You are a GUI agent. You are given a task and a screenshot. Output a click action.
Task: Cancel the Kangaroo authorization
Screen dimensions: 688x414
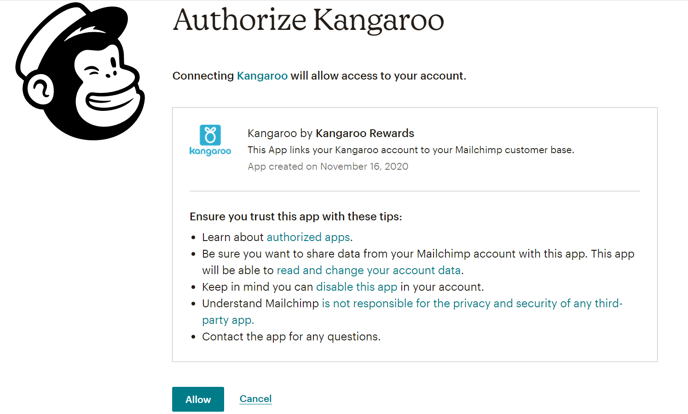[x=255, y=399]
